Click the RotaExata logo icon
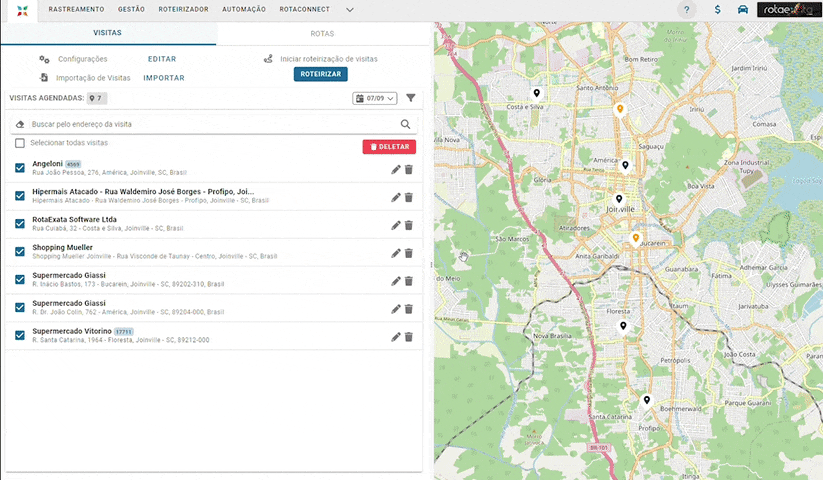 pyautogui.click(x=22, y=10)
